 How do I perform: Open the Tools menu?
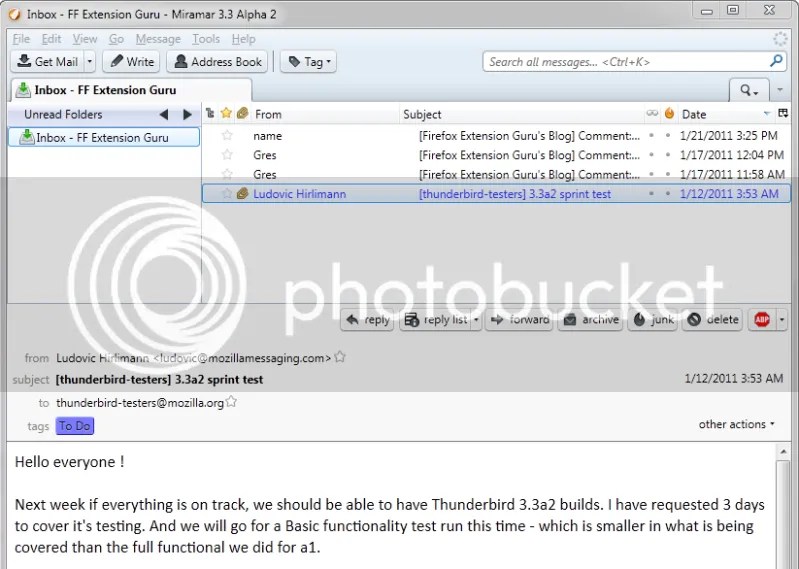coord(206,39)
